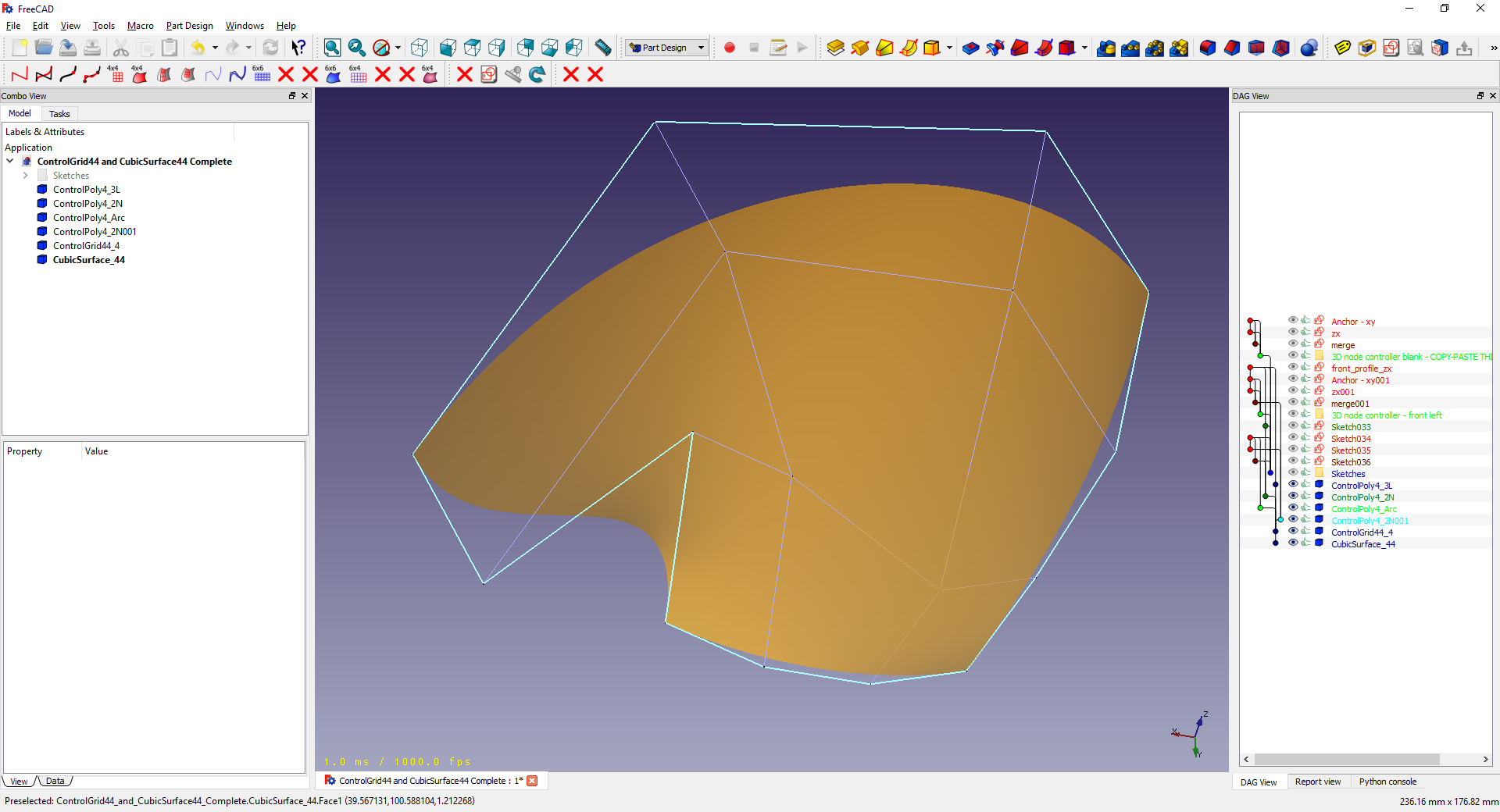Open the undo history dropdown arrow
Screen dimensions: 1500x812
[215, 48]
